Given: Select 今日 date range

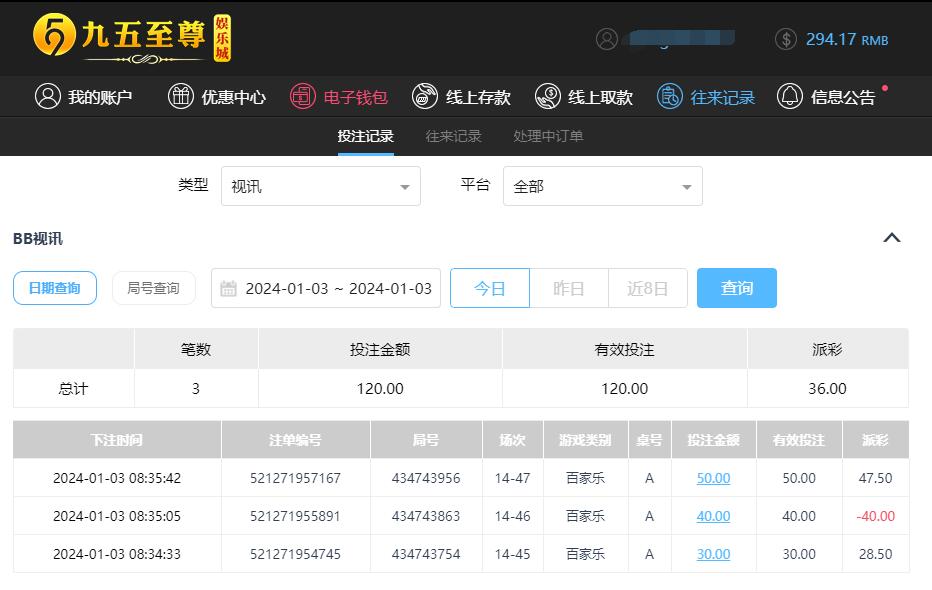Looking at the screenshot, I should [490, 288].
